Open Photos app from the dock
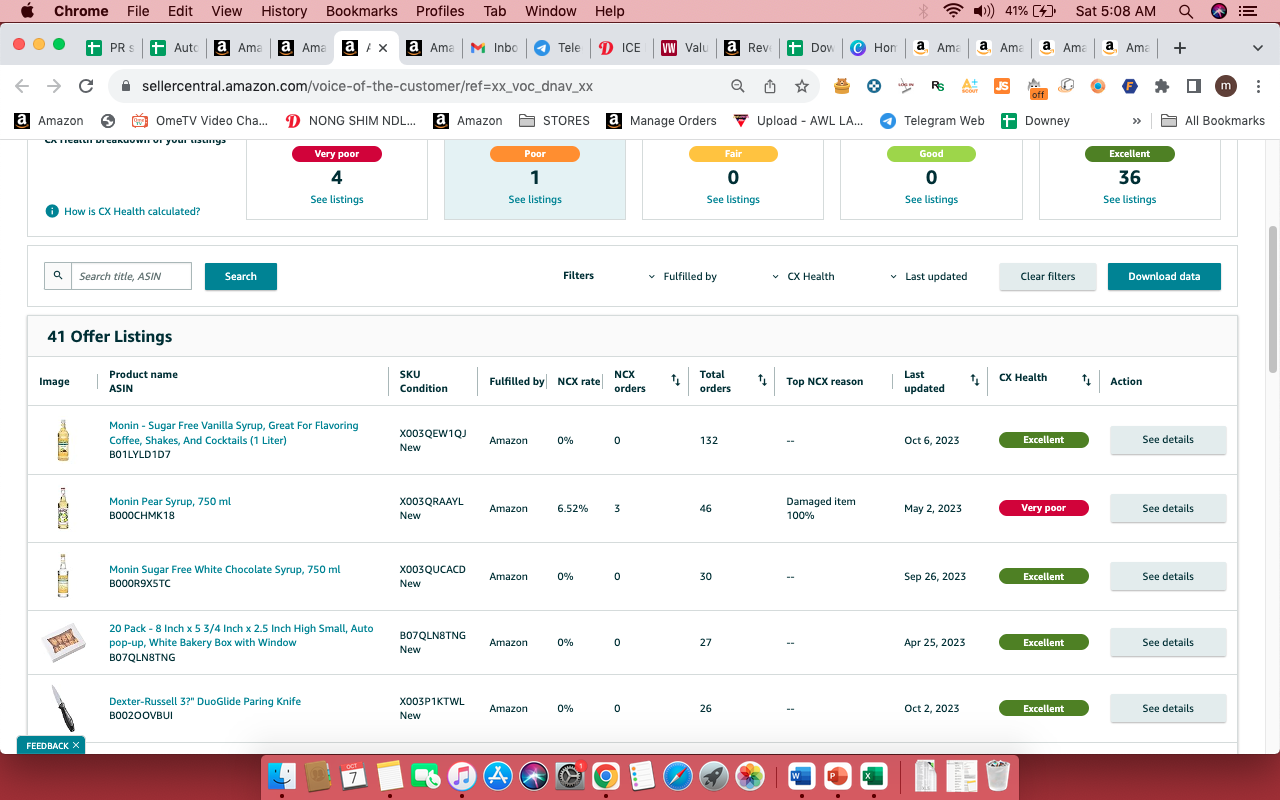 click(x=750, y=775)
